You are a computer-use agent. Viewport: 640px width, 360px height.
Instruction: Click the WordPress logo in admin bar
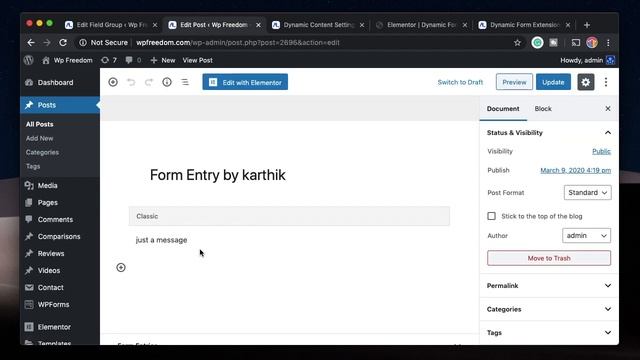coord(29,60)
